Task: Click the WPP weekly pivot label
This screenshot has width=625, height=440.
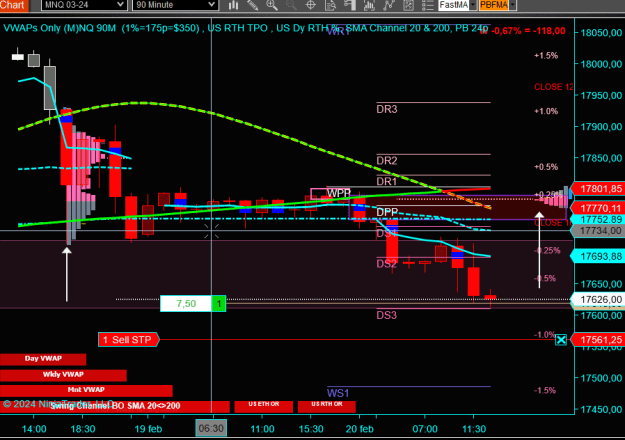Action: click(x=338, y=193)
